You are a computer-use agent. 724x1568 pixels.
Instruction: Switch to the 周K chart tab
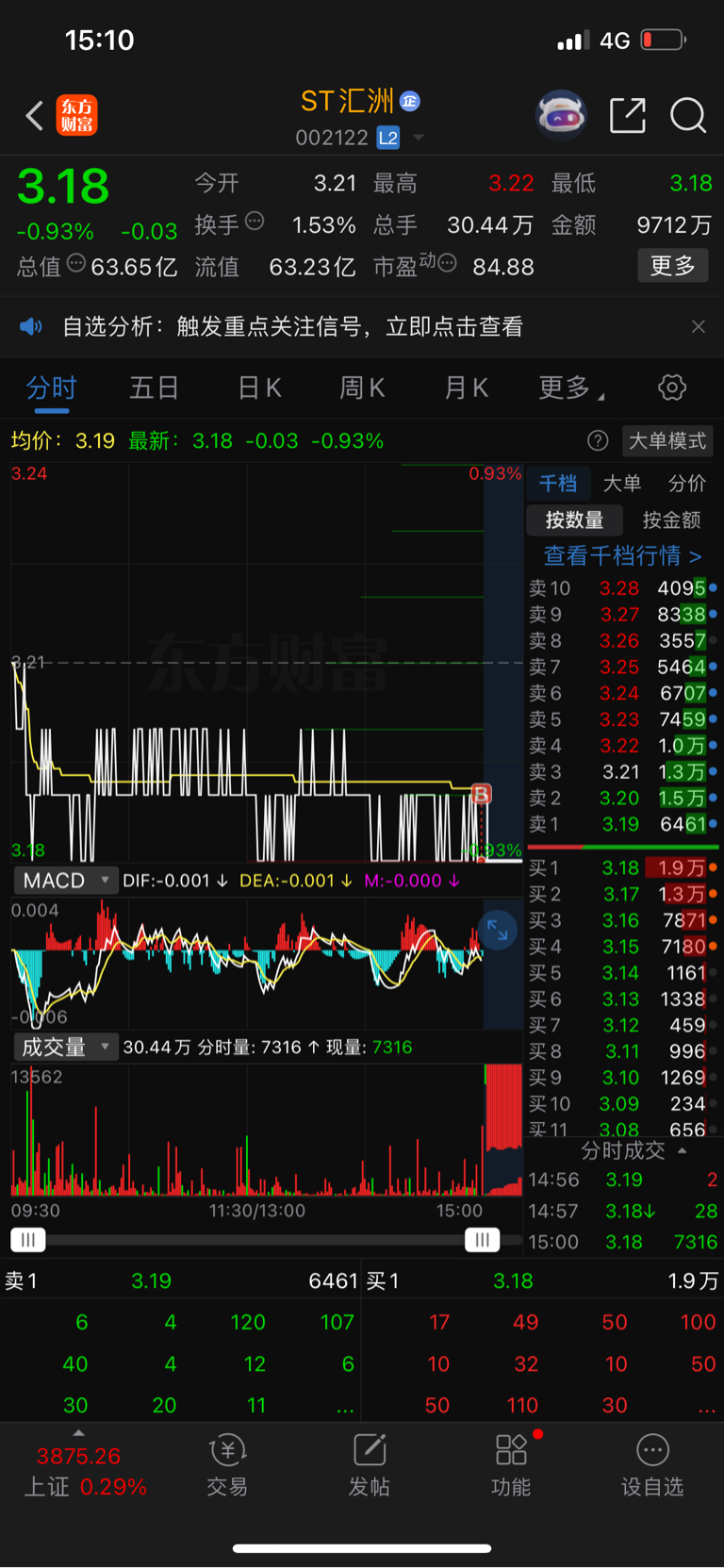coord(362,388)
